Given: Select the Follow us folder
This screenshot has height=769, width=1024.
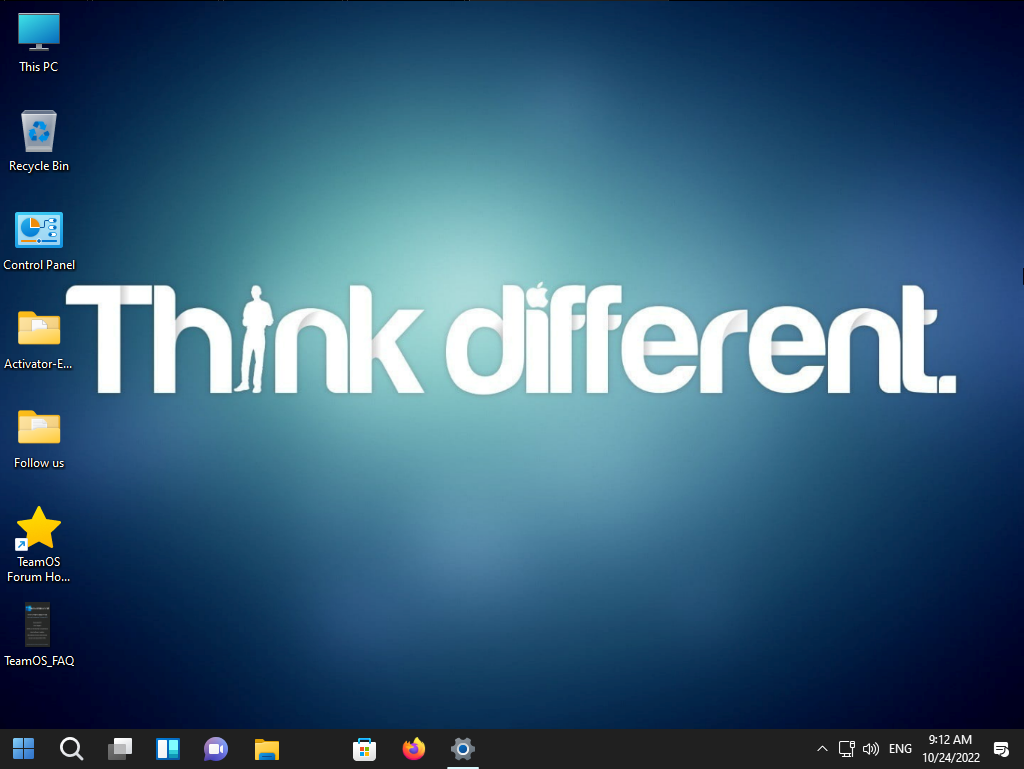Looking at the screenshot, I should [39, 427].
